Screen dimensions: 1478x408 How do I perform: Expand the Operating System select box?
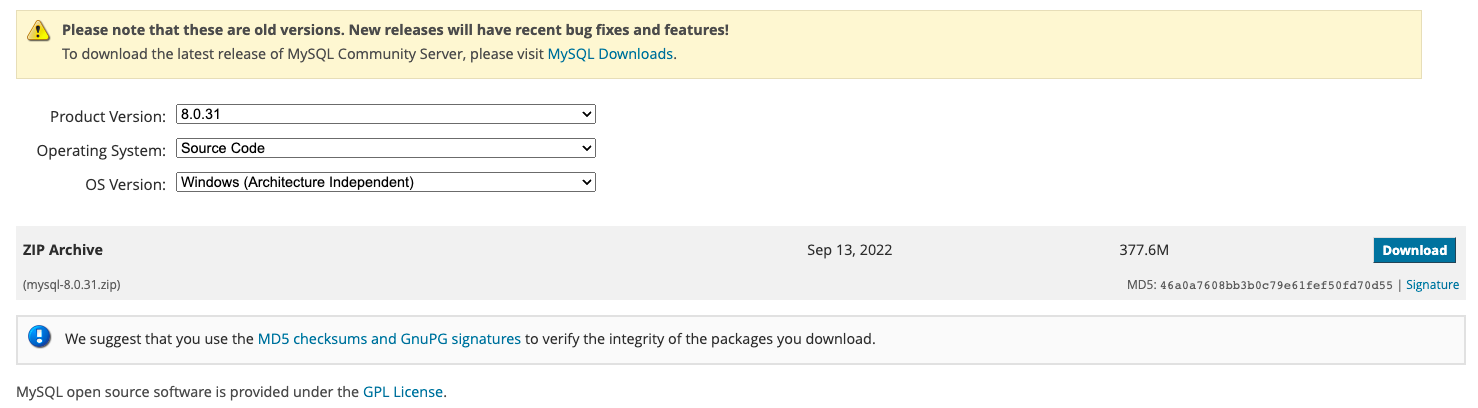click(386, 149)
